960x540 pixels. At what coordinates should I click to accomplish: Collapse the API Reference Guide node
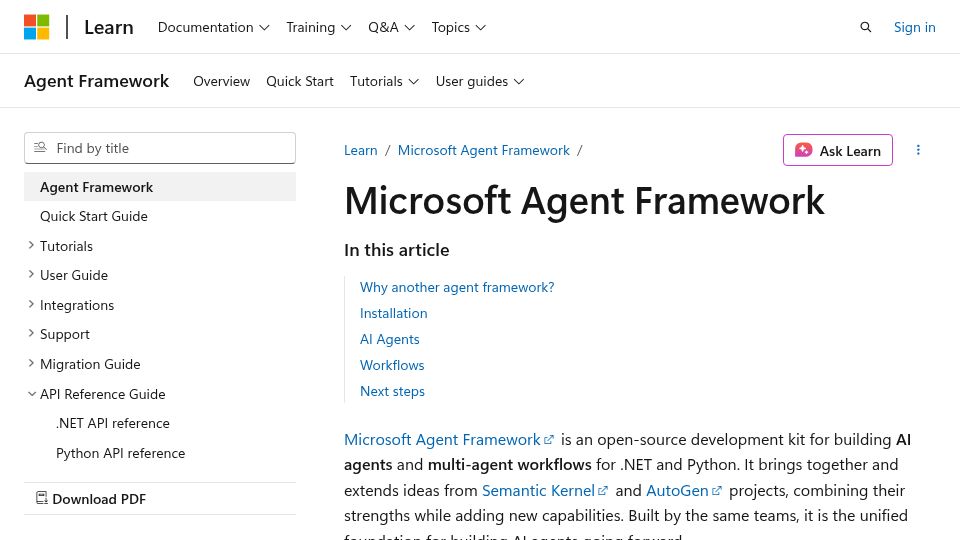point(31,394)
